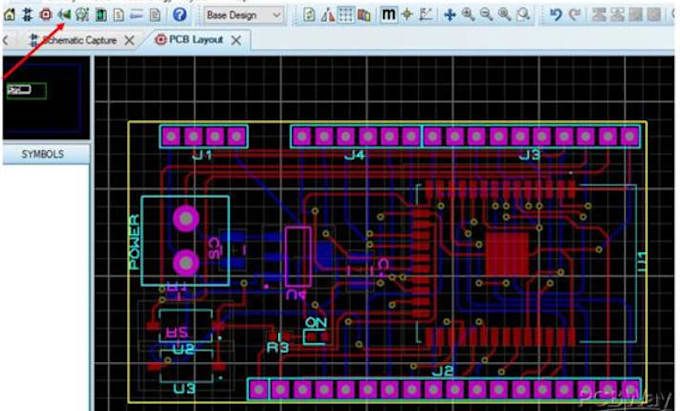Viewport: 680px width, 411px height.
Task: Click the Block Delete icon
Action: (x=654, y=15)
